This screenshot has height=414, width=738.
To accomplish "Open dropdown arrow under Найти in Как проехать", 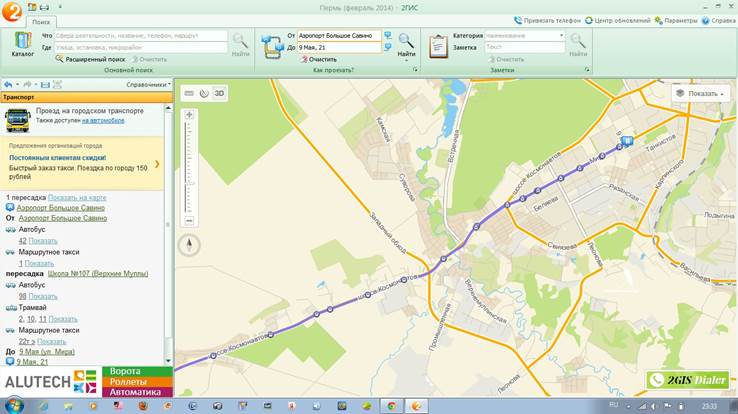I will pyautogui.click(x=406, y=61).
